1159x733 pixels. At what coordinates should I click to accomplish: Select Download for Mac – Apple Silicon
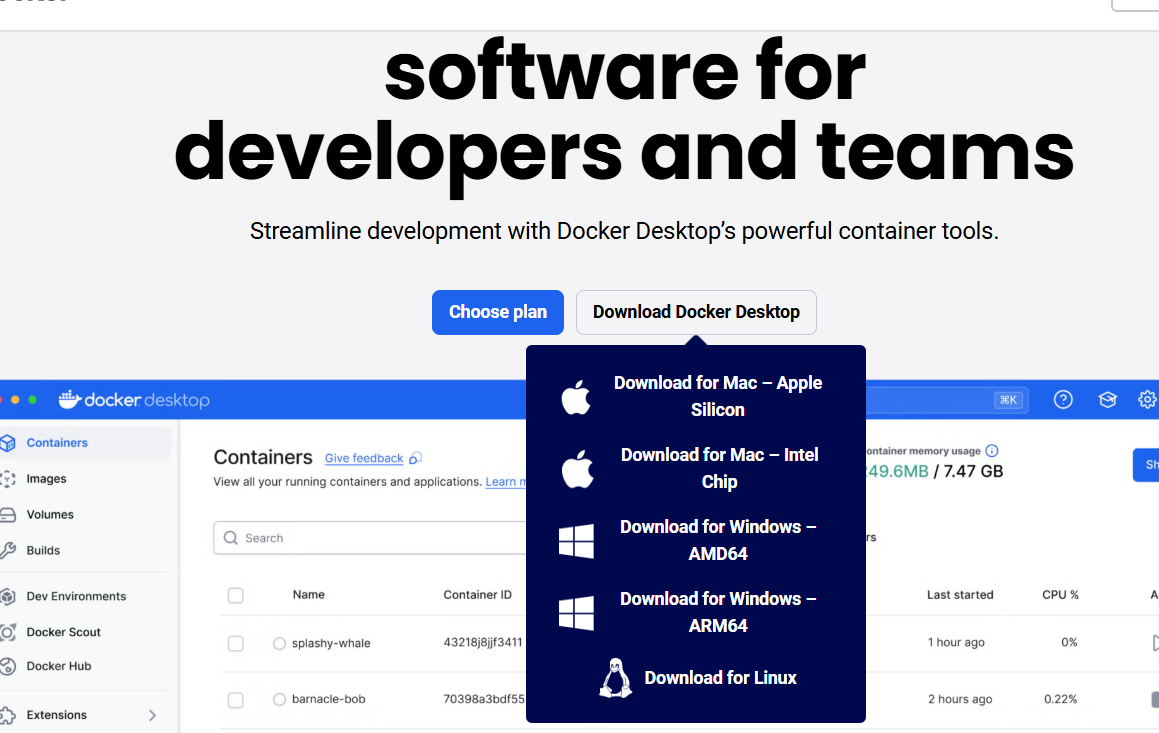[718, 396]
